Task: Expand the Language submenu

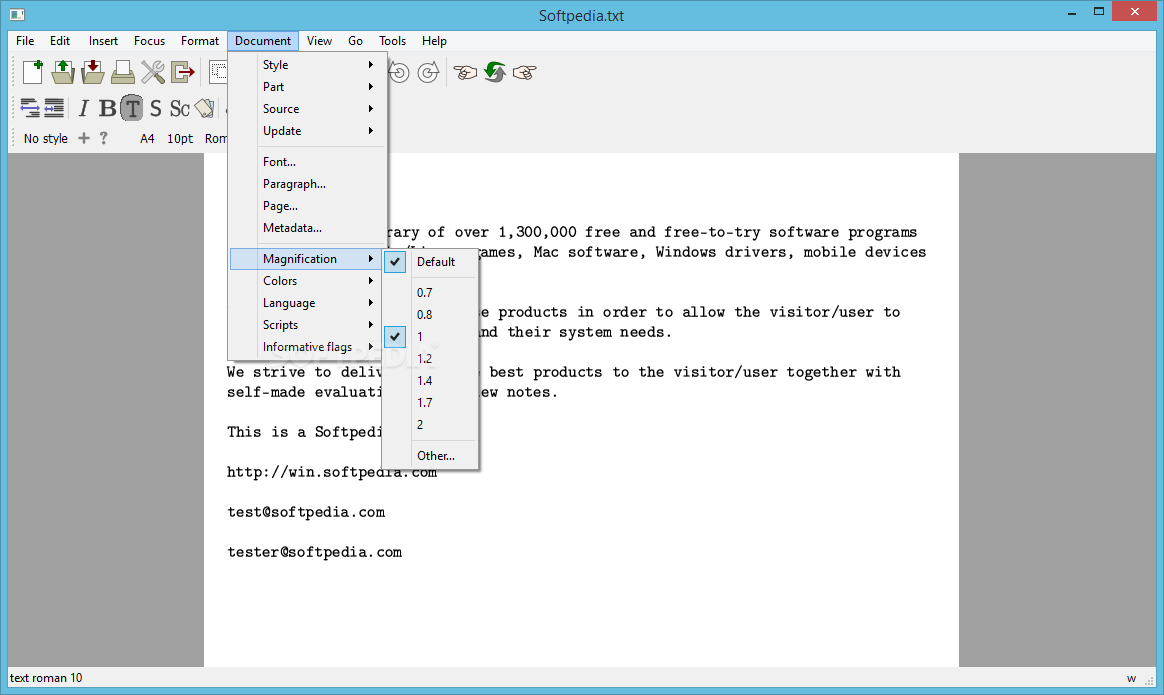Action: click(308, 303)
